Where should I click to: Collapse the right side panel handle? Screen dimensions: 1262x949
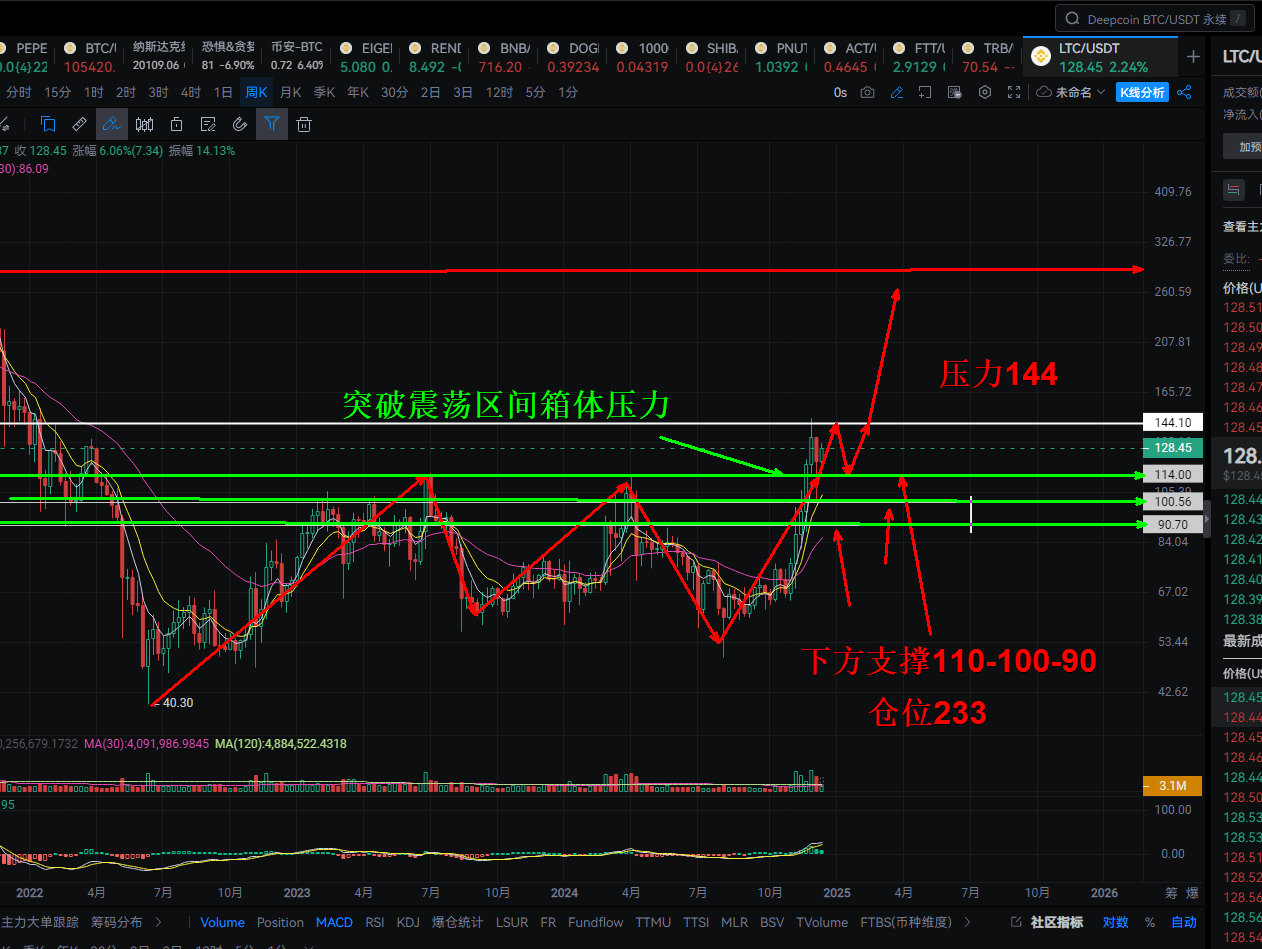pos(1207,520)
